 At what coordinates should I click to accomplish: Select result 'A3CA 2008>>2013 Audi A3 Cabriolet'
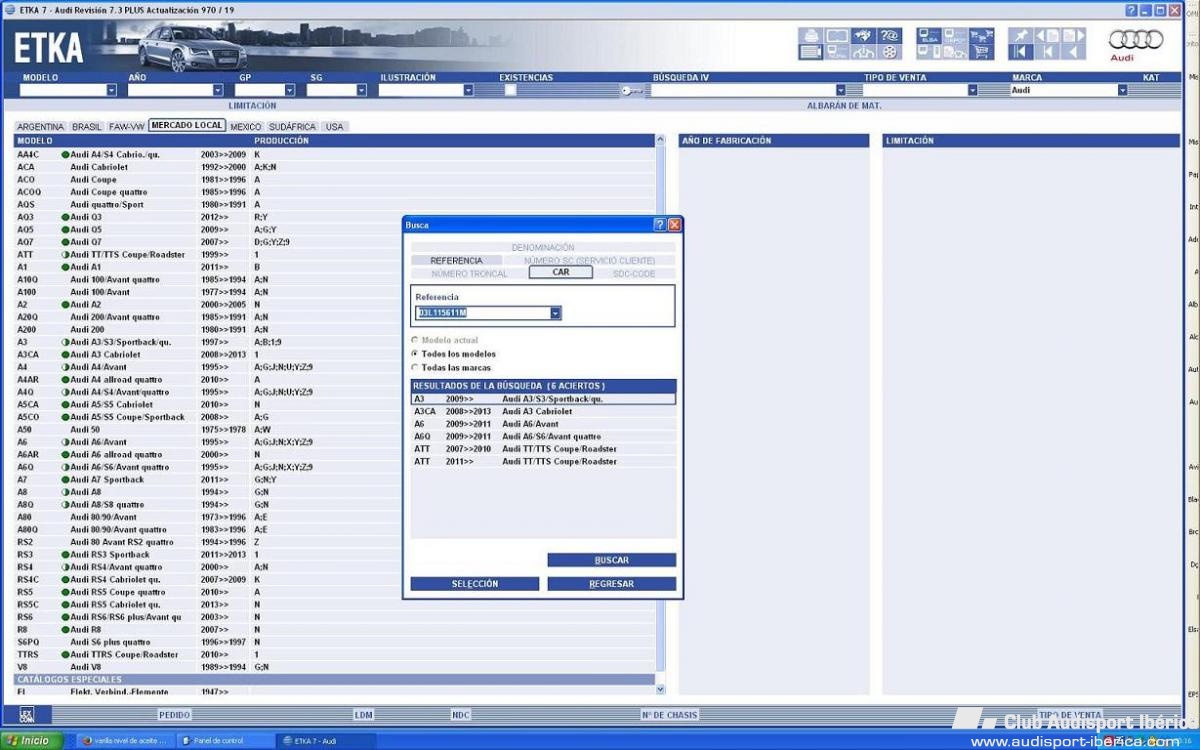[x=544, y=411]
